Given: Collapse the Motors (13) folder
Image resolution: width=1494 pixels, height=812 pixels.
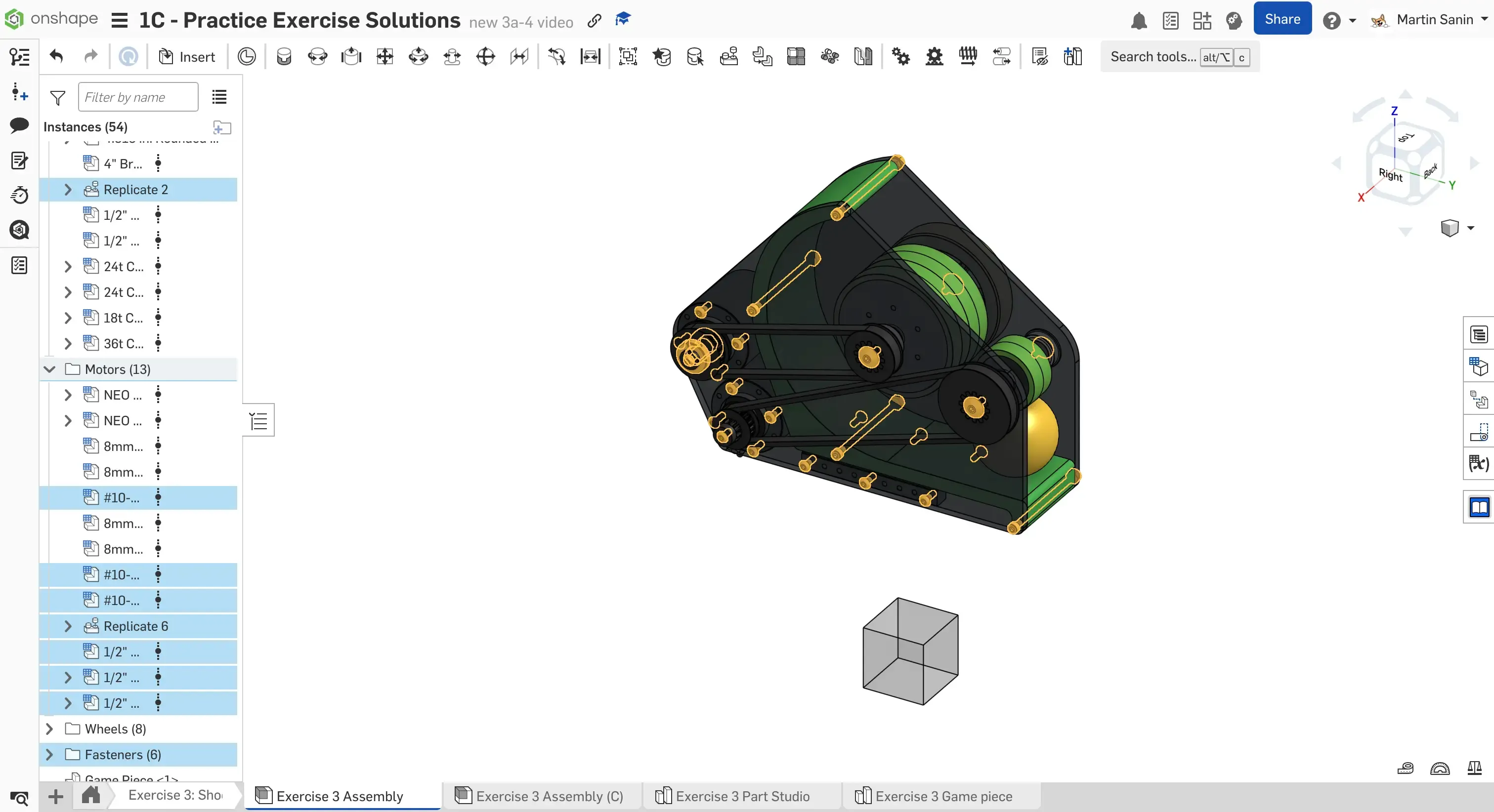Looking at the screenshot, I should pos(50,369).
